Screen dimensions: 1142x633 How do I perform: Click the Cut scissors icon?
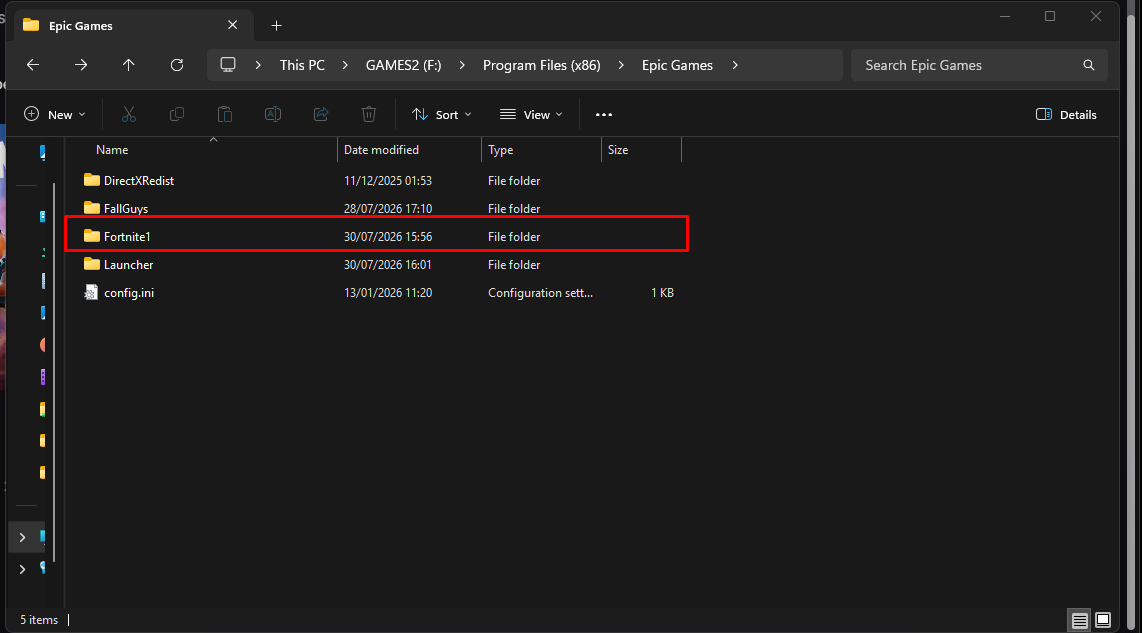(x=129, y=114)
